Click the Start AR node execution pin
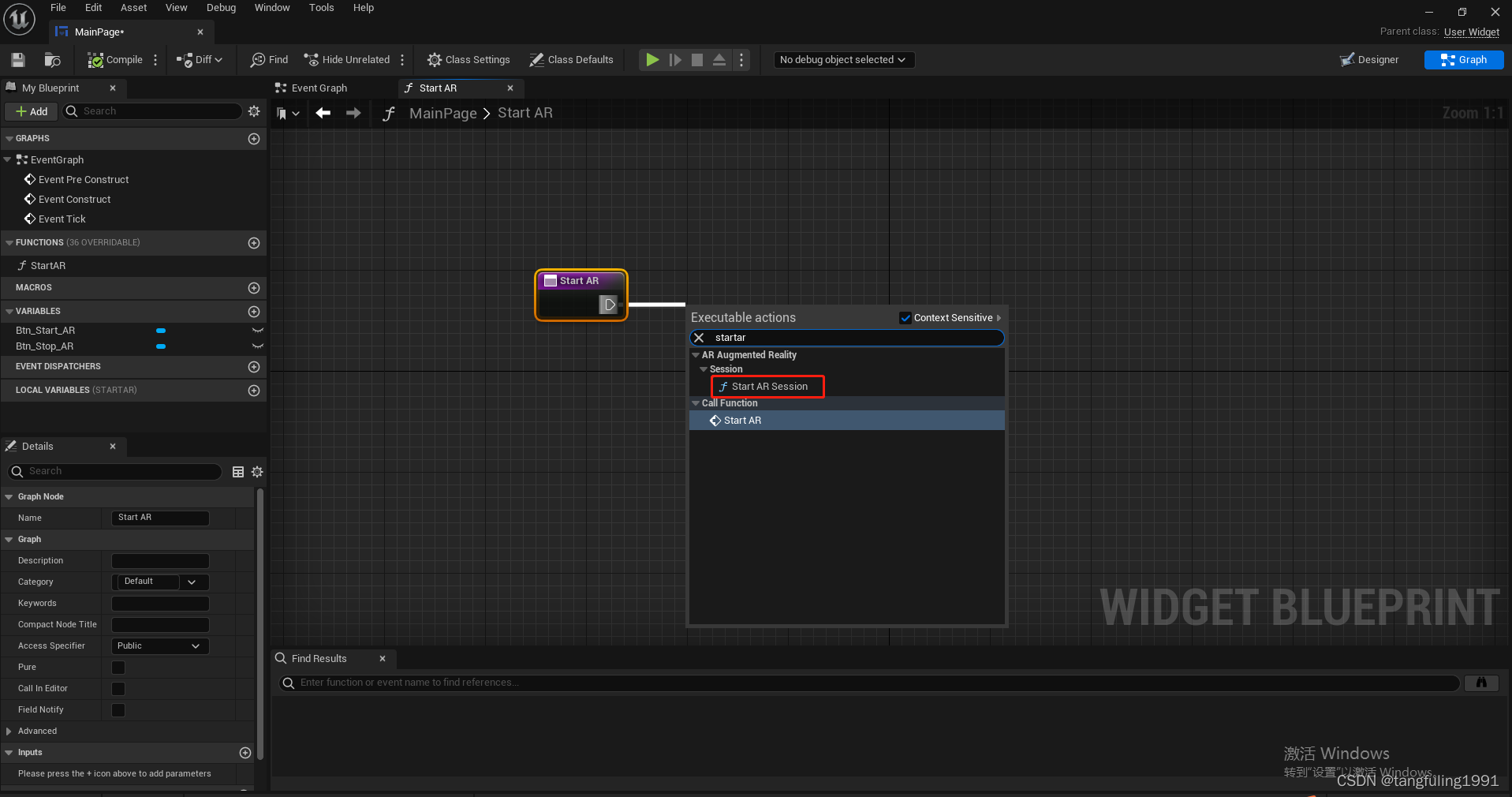This screenshot has height=797, width=1512. [x=609, y=305]
